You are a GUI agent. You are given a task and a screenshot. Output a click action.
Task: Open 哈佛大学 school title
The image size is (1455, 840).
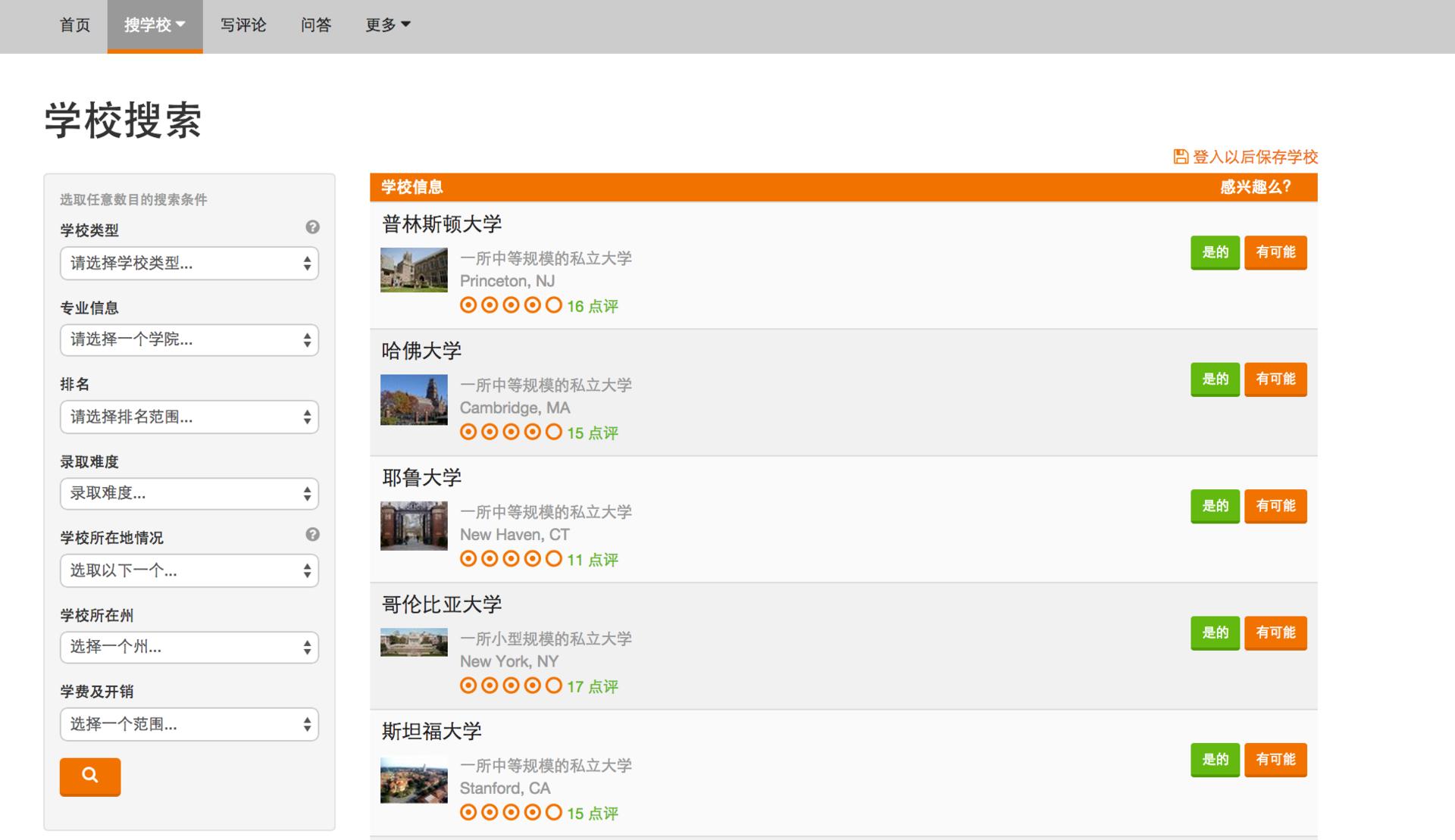421,351
